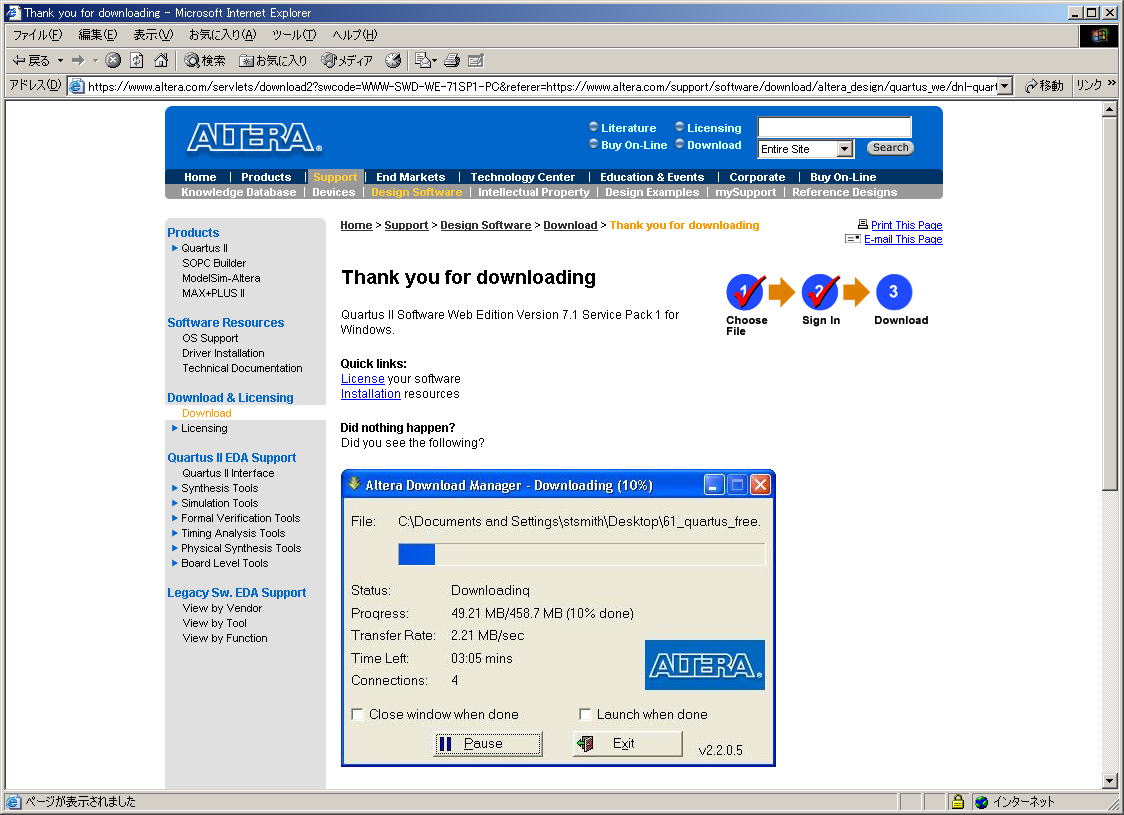The image size is (1124, 815).
Task: Click the scrollbar down arrow
Action: 1109,781
